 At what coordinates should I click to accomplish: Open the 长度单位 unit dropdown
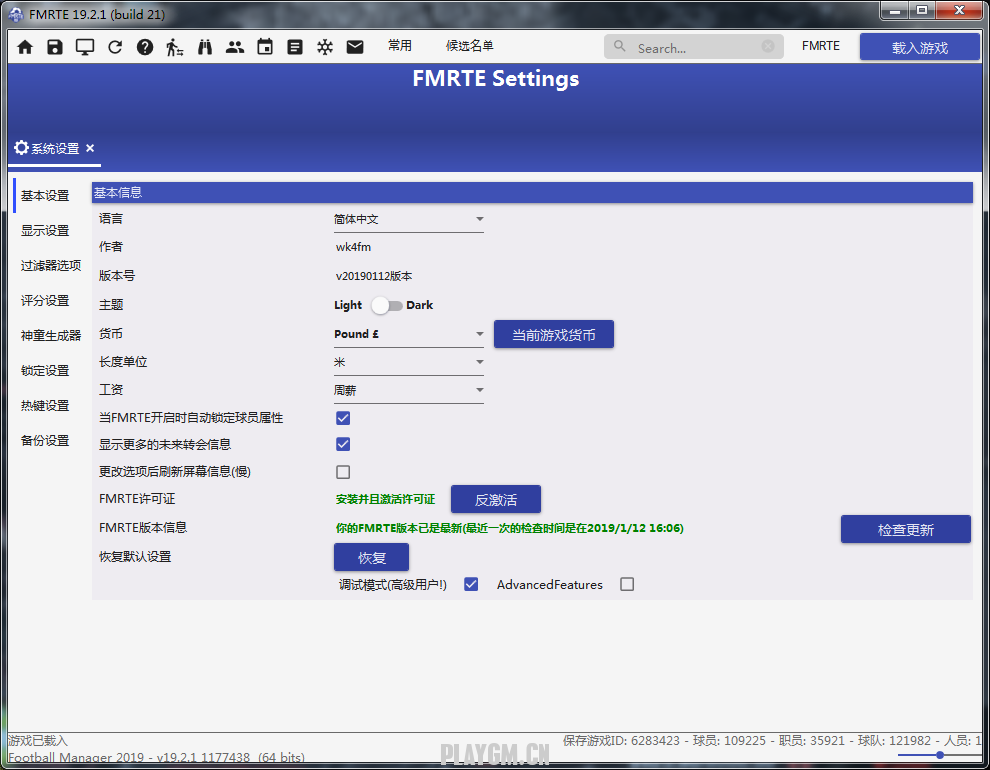pyautogui.click(x=409, y=363)
